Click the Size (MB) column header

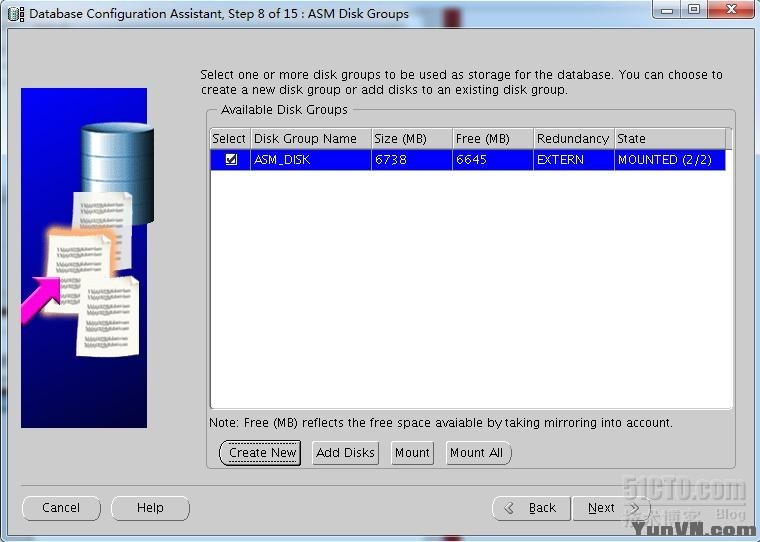(412, 139)
